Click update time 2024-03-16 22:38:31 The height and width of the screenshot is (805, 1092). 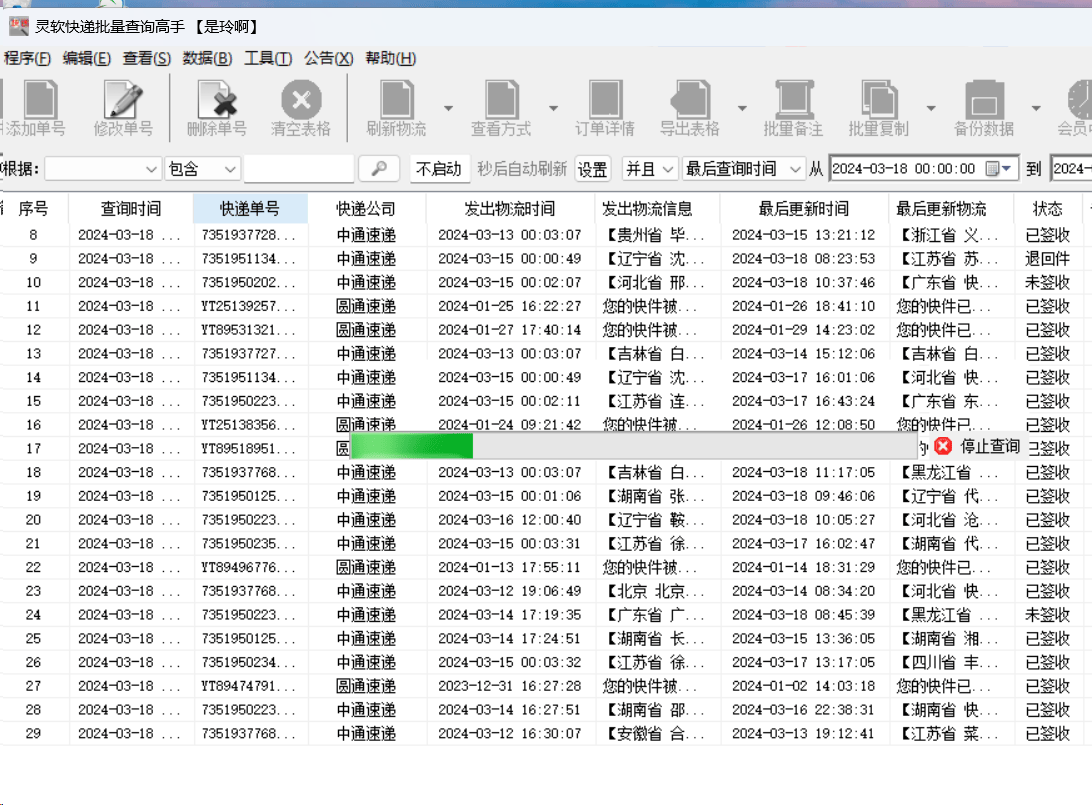click(x=804, y=710)
